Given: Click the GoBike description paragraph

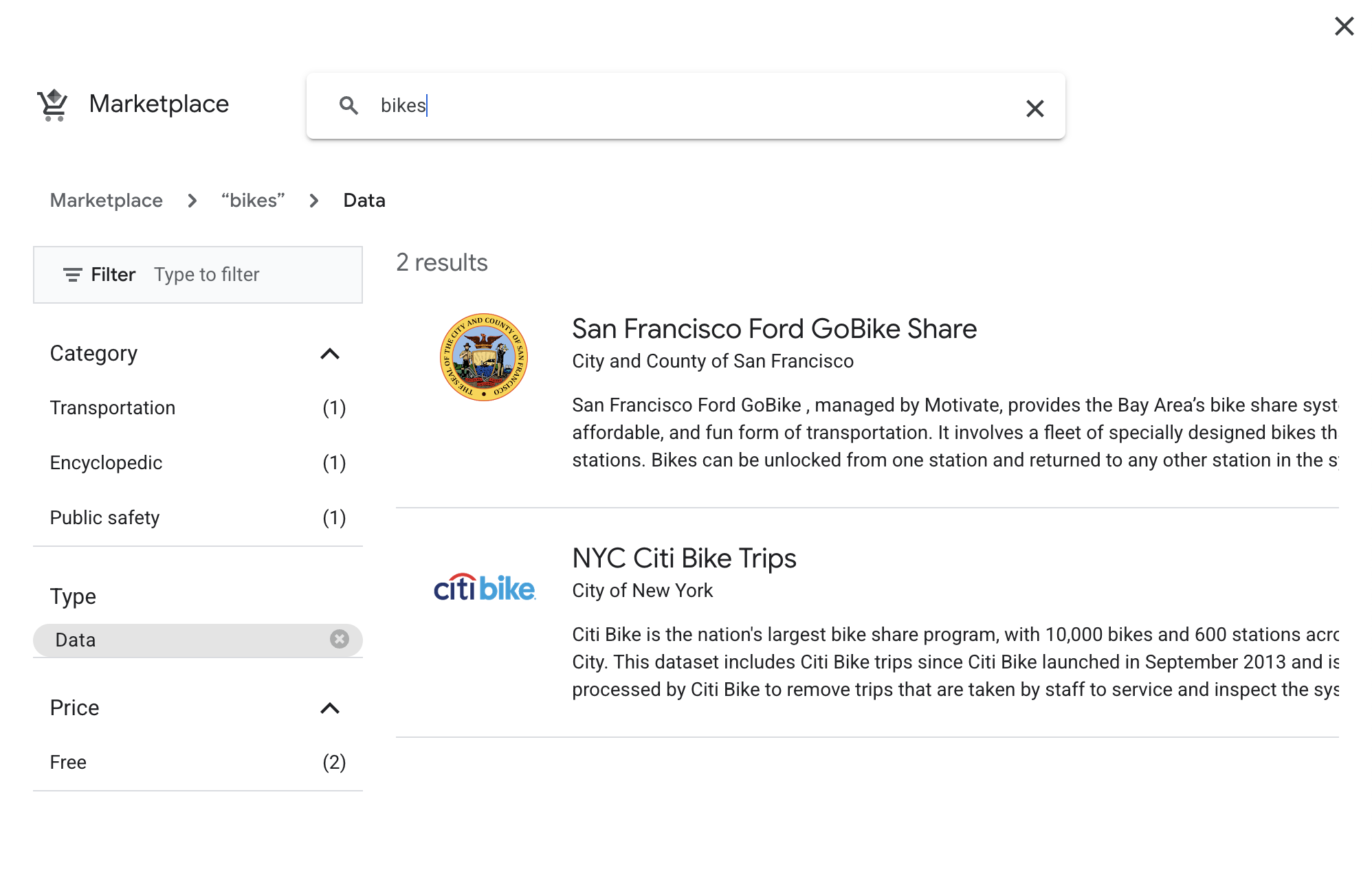Looking at the screenshot, I should (x=955, y=433).
